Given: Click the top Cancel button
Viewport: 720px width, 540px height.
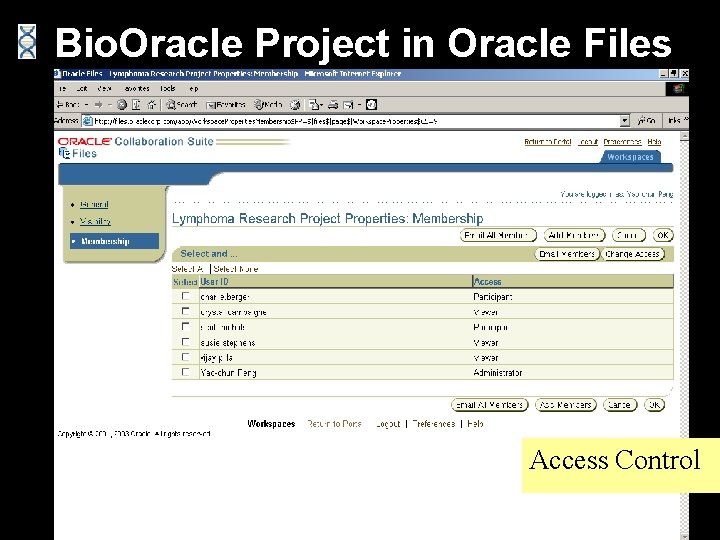Looking at the screenshot, I should [x=629, y=236].
